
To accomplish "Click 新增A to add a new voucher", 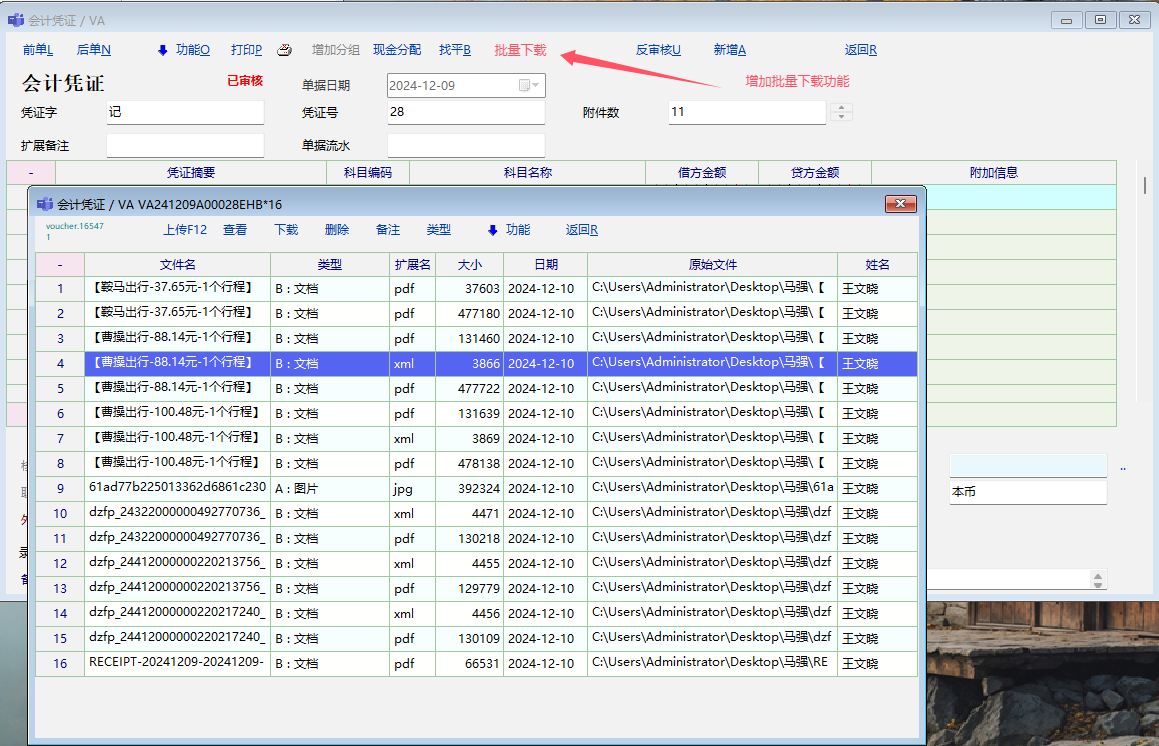I will [729, 50].
